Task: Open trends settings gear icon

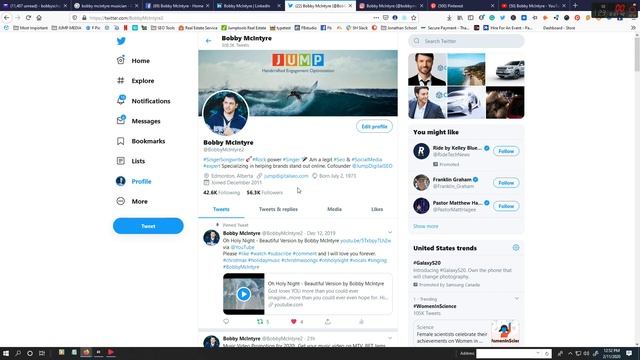Action: 516,248
